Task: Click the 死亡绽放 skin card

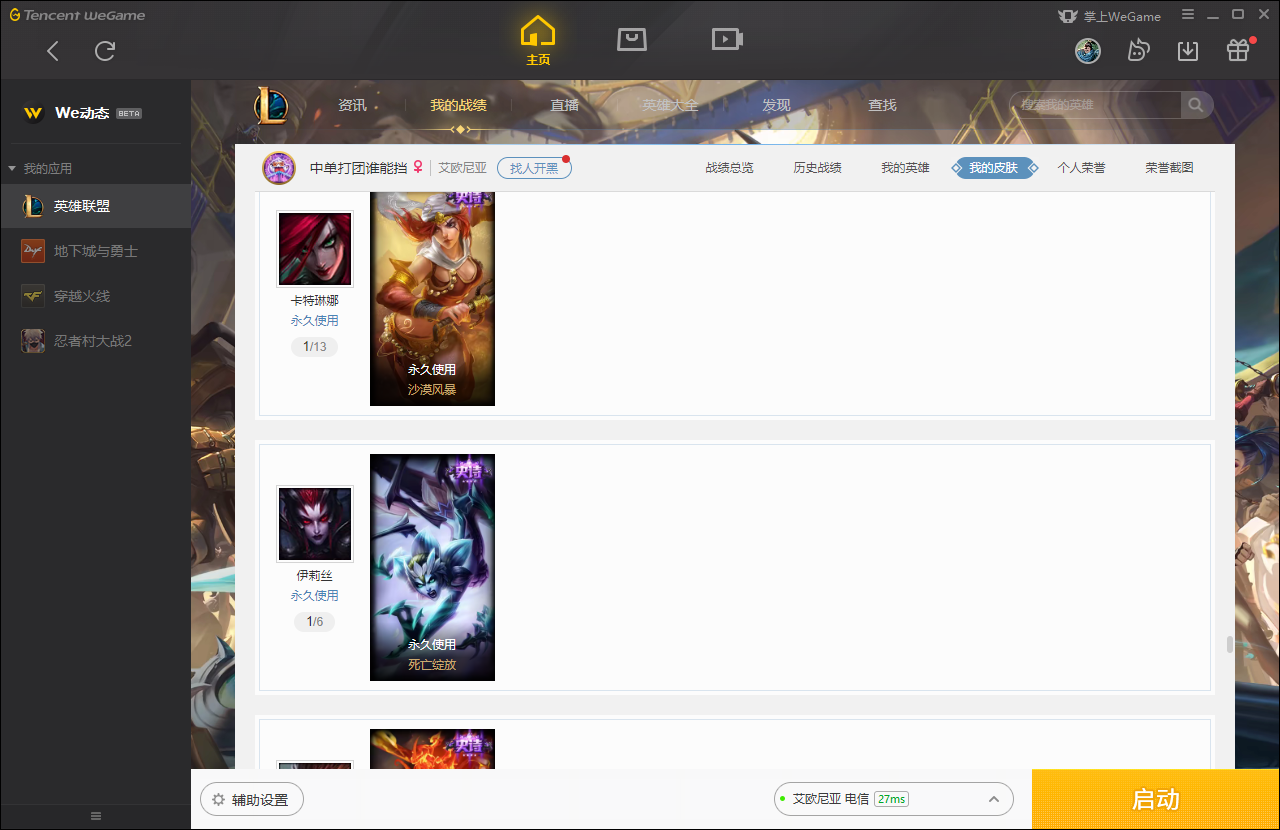Action: pos(432,567)
